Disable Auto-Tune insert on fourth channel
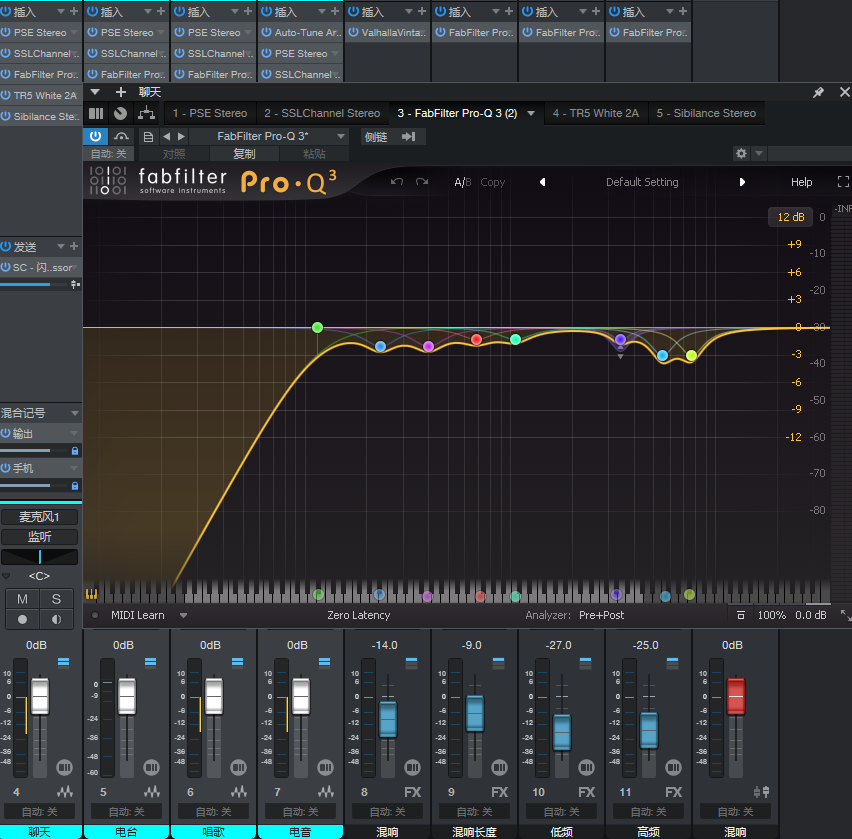852x839 pixels. [x=266, y=32]
